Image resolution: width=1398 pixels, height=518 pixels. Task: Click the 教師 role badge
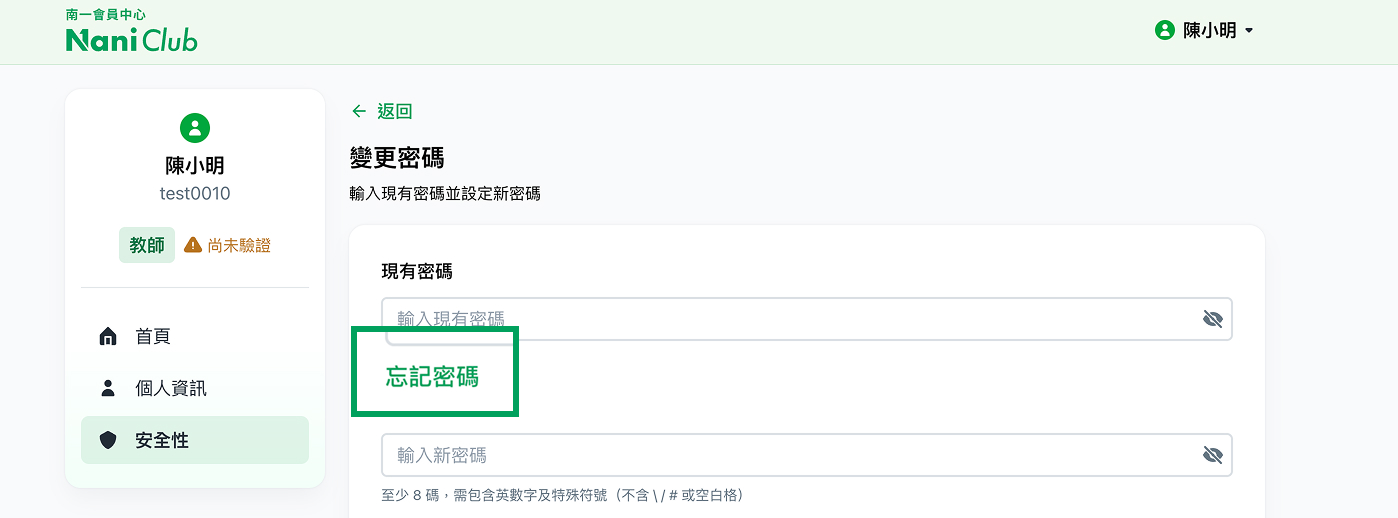click(147, 245)
